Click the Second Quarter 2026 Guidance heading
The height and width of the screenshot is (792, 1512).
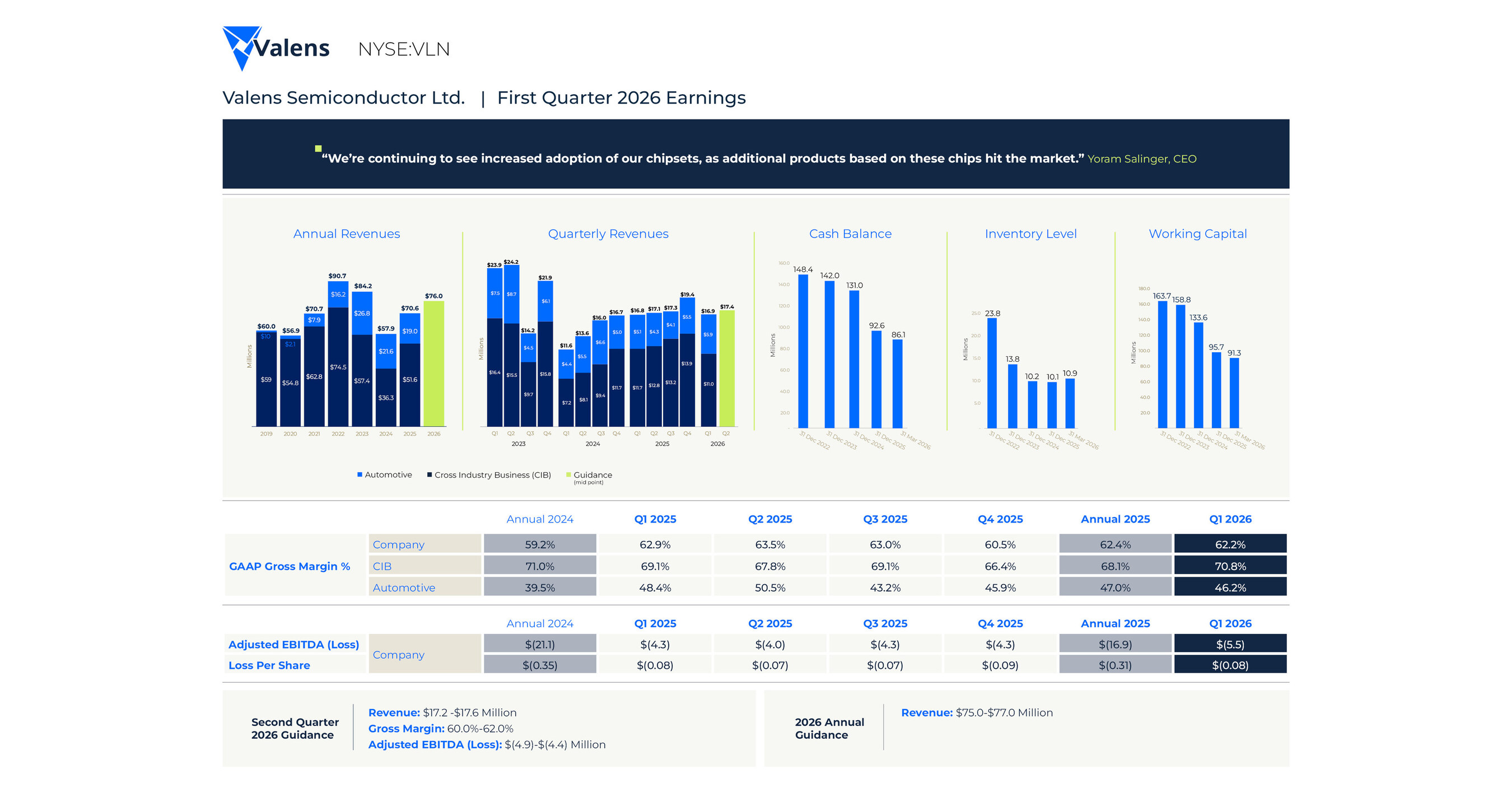point(295,729)
